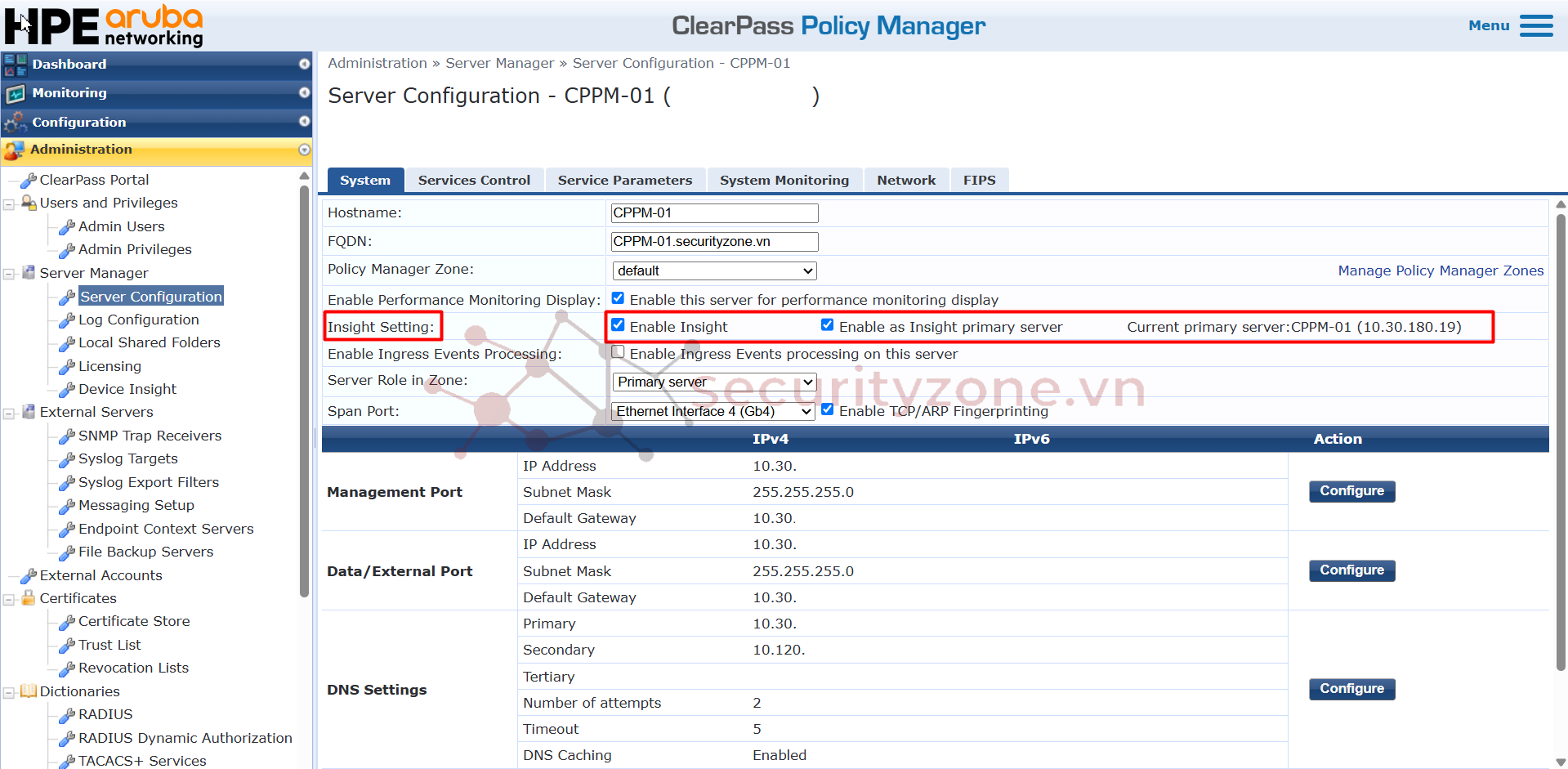
Task: Click the Trust List wrench icon
Action: [x=67, y=645]
